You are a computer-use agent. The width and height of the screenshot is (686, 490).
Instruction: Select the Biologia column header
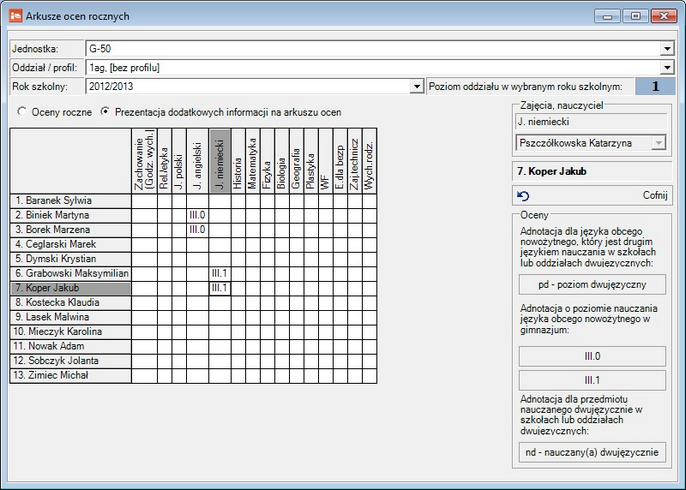[282, 161]
